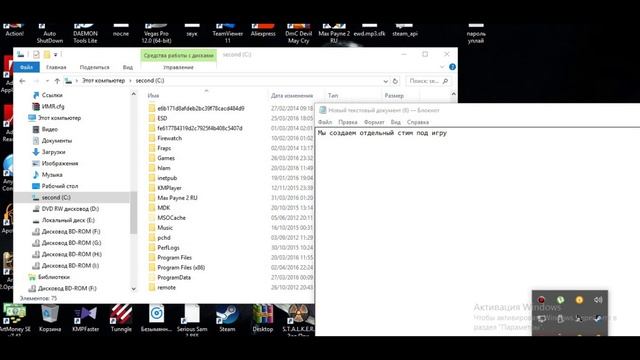
Task: Launch the Steam desktop shortcut
Action: pos(227,319)
